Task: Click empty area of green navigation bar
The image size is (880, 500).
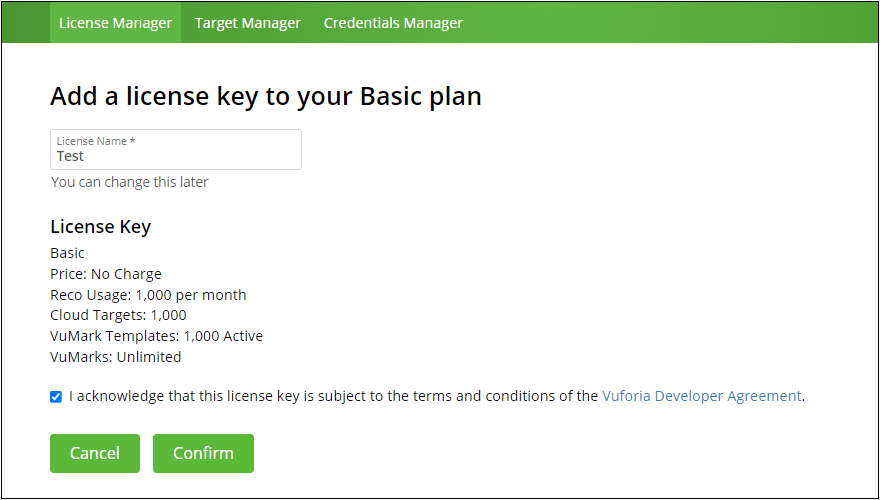Action: [670, 22]
